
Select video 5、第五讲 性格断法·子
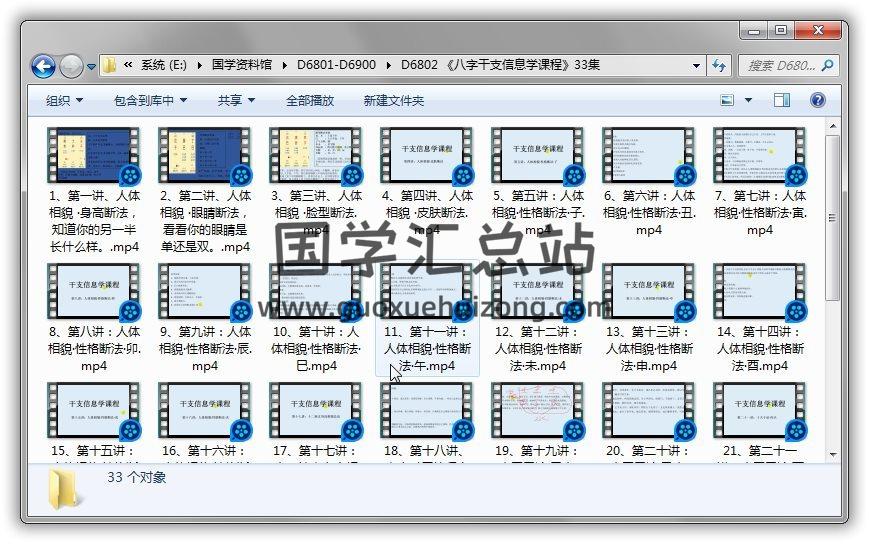538,182
